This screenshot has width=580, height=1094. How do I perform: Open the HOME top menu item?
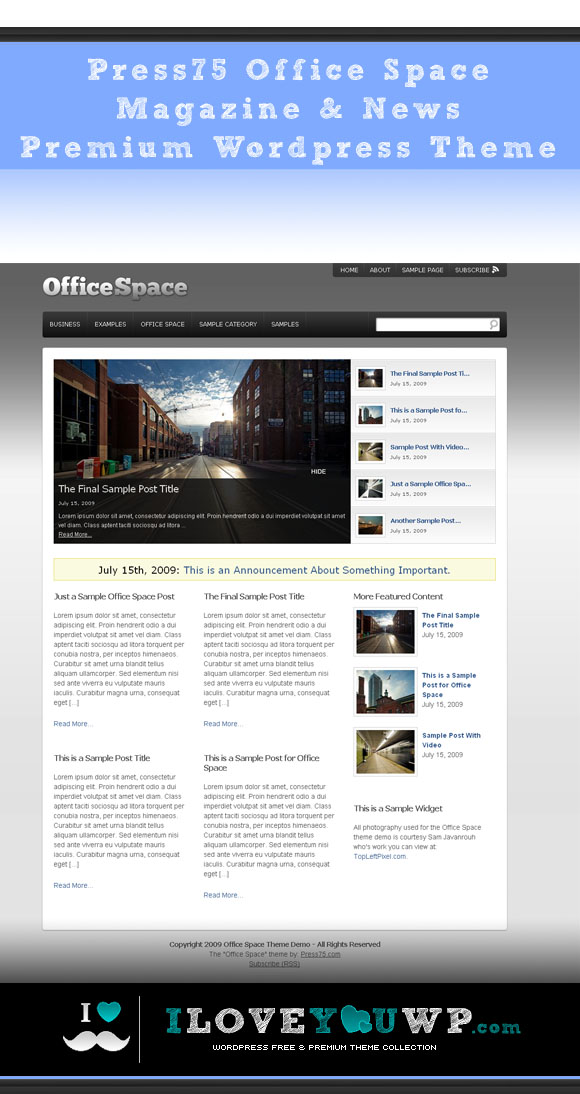coord(349,270)
